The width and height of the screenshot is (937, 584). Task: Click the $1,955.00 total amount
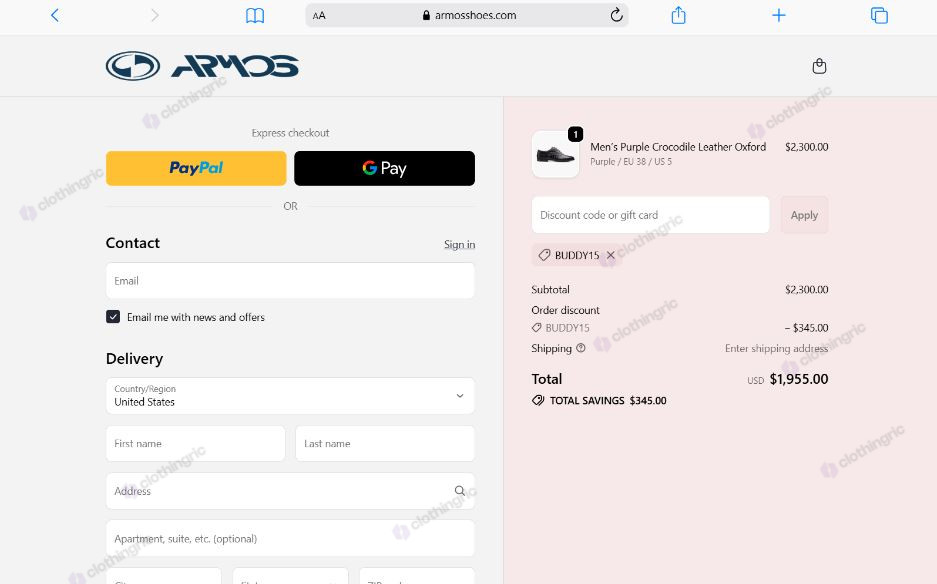tap(799, 379)
